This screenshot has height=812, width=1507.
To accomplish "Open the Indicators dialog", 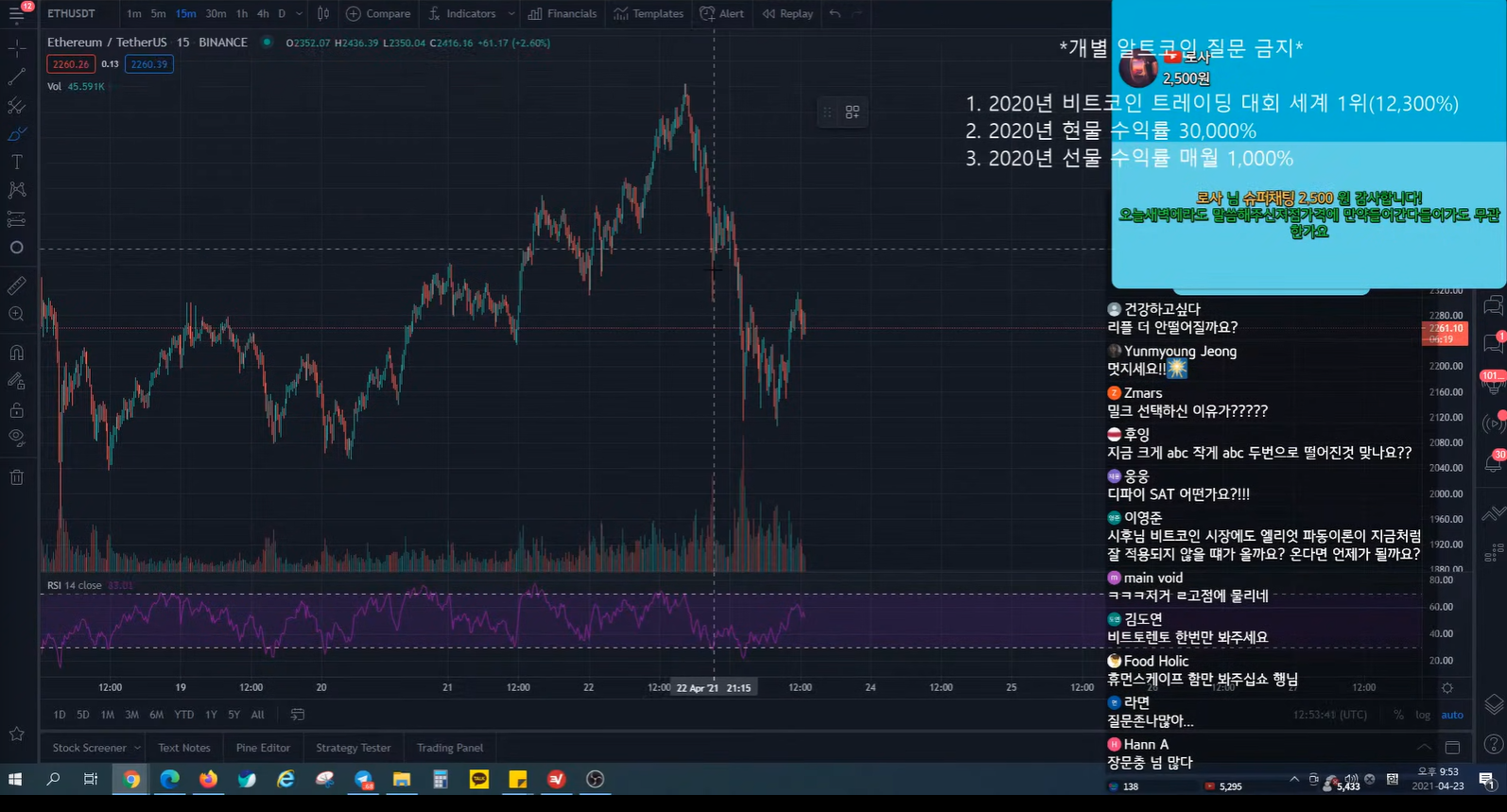I will click(462, 14).
